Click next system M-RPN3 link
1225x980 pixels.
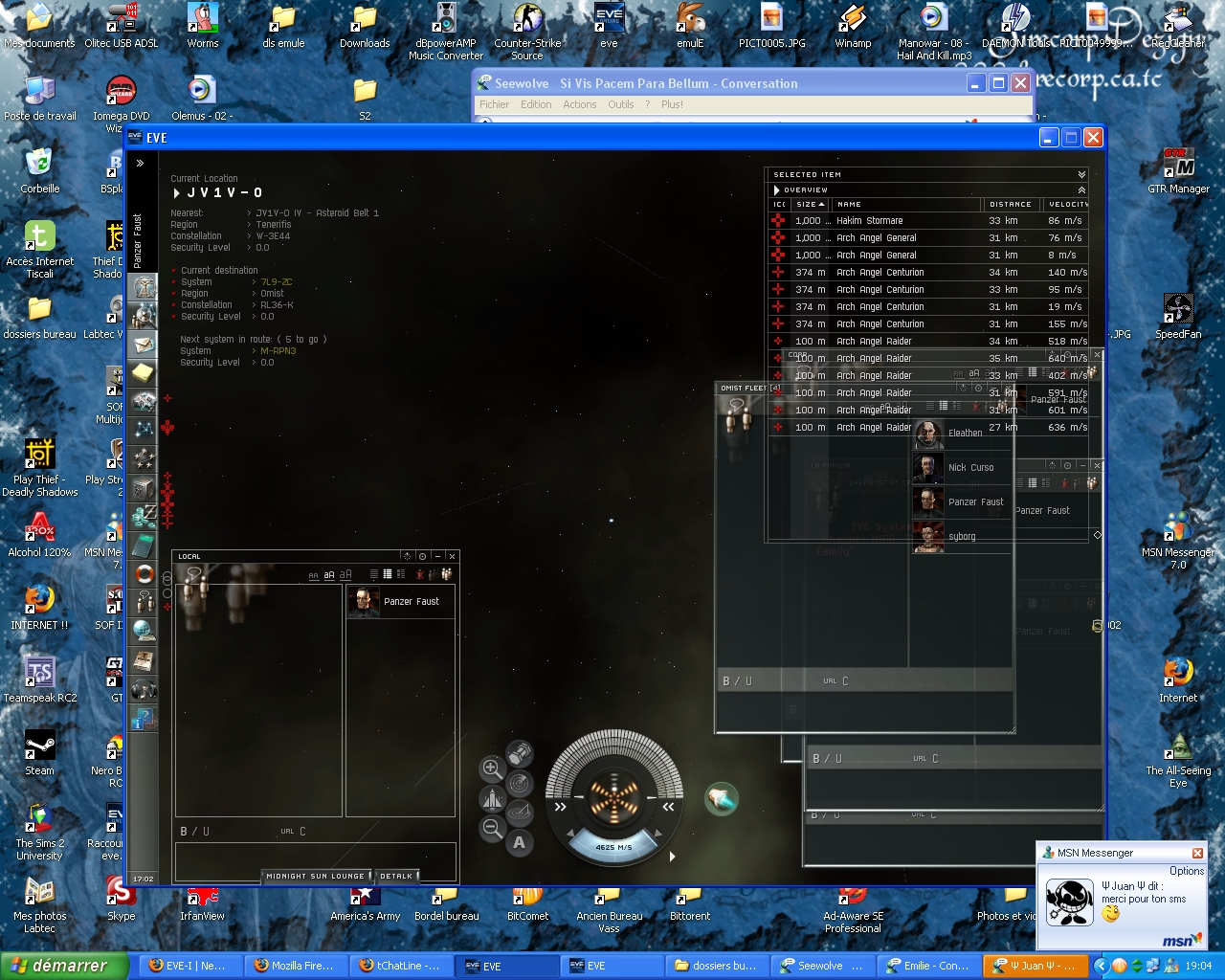[x=278, y=351]
